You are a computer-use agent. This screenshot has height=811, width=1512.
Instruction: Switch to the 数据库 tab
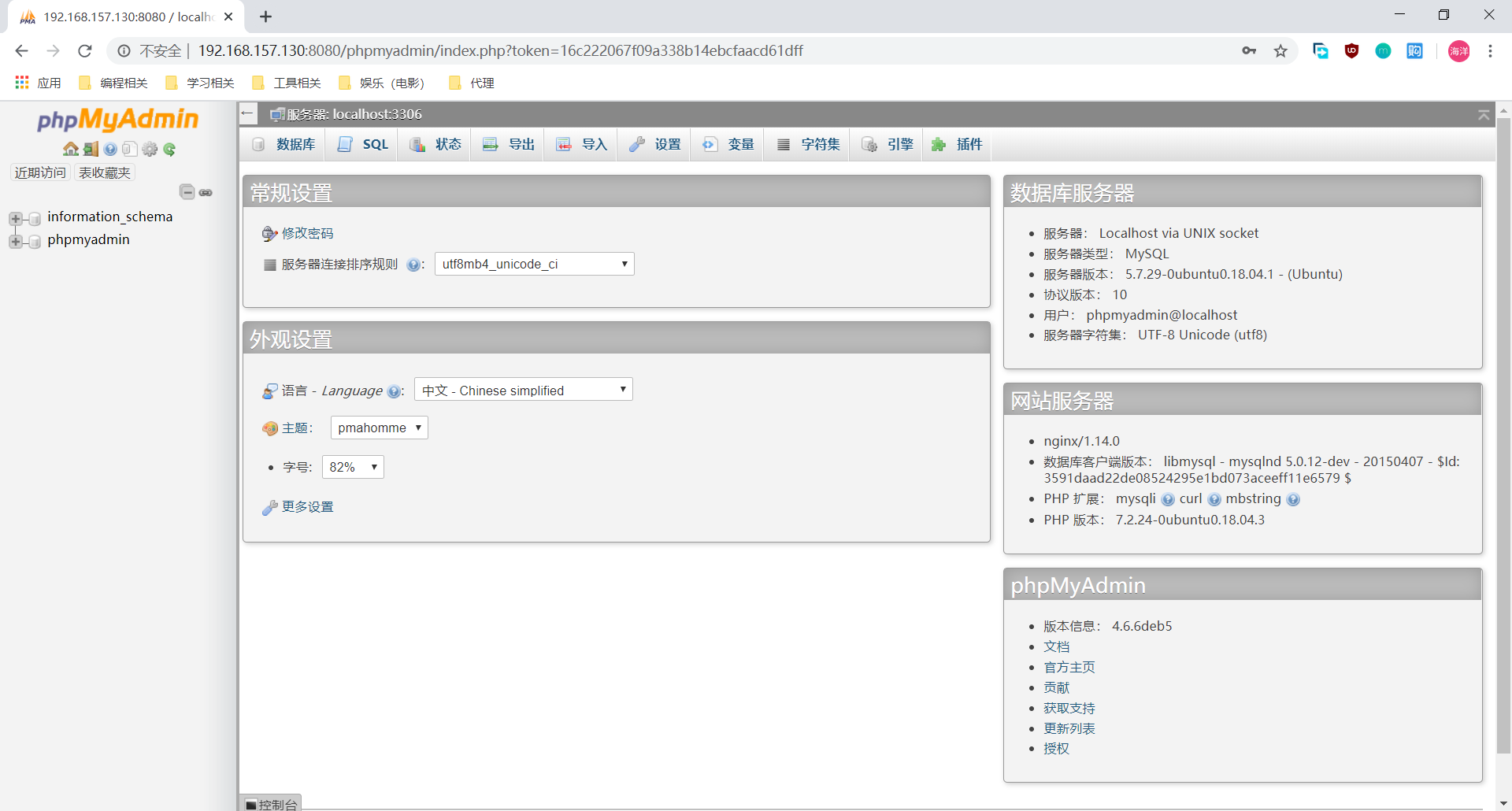[x=283, y=145]
